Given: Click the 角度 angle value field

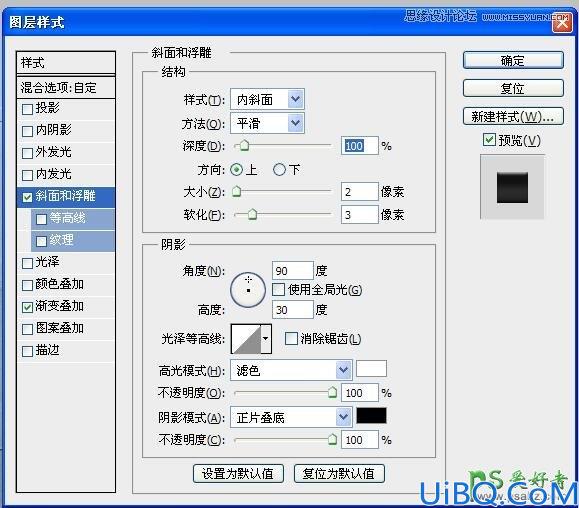Looking at the screenshot, I should pyautogui.click(x=292, y=271).
